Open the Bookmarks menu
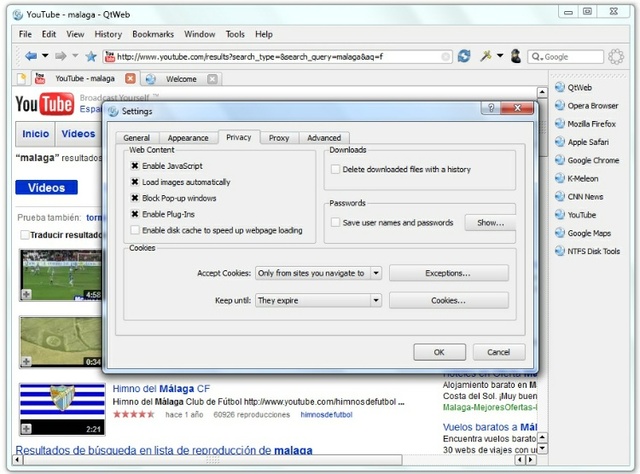 [x=153, y=34]
